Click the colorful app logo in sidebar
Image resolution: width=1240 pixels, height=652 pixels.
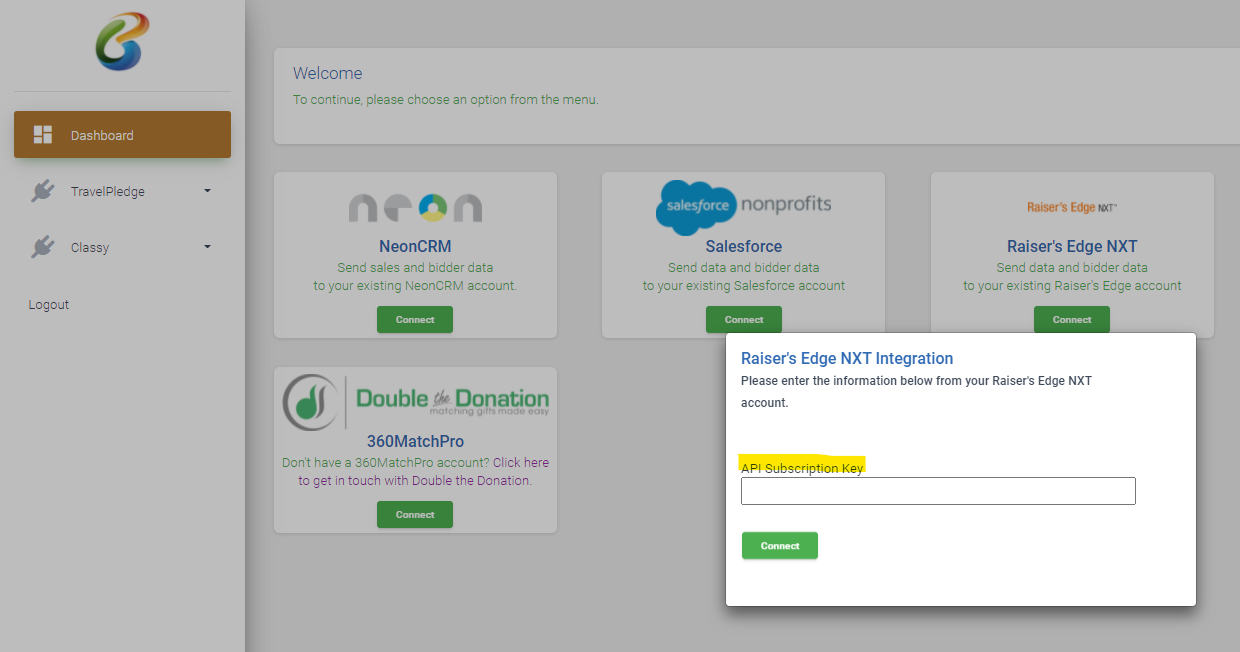pyautogui.click(x=122, y=42)
